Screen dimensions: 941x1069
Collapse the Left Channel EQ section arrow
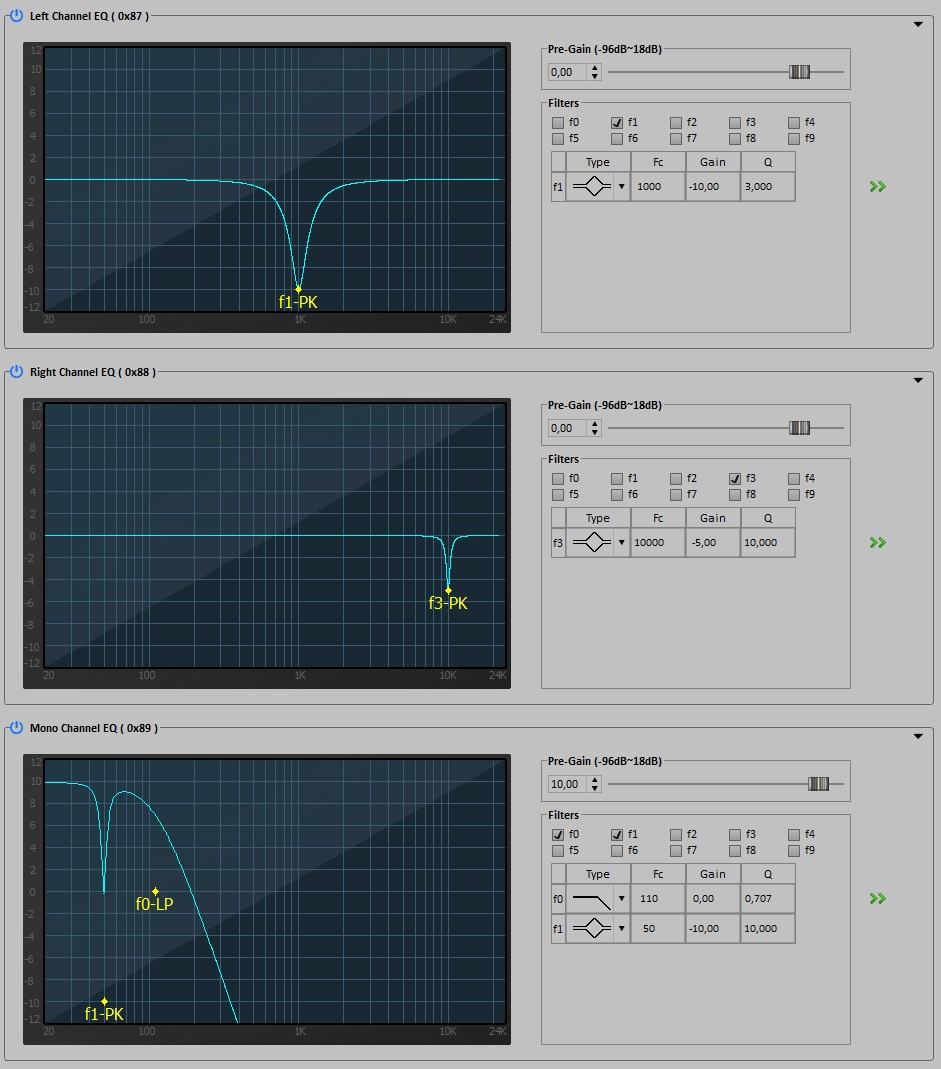point(918,25)
